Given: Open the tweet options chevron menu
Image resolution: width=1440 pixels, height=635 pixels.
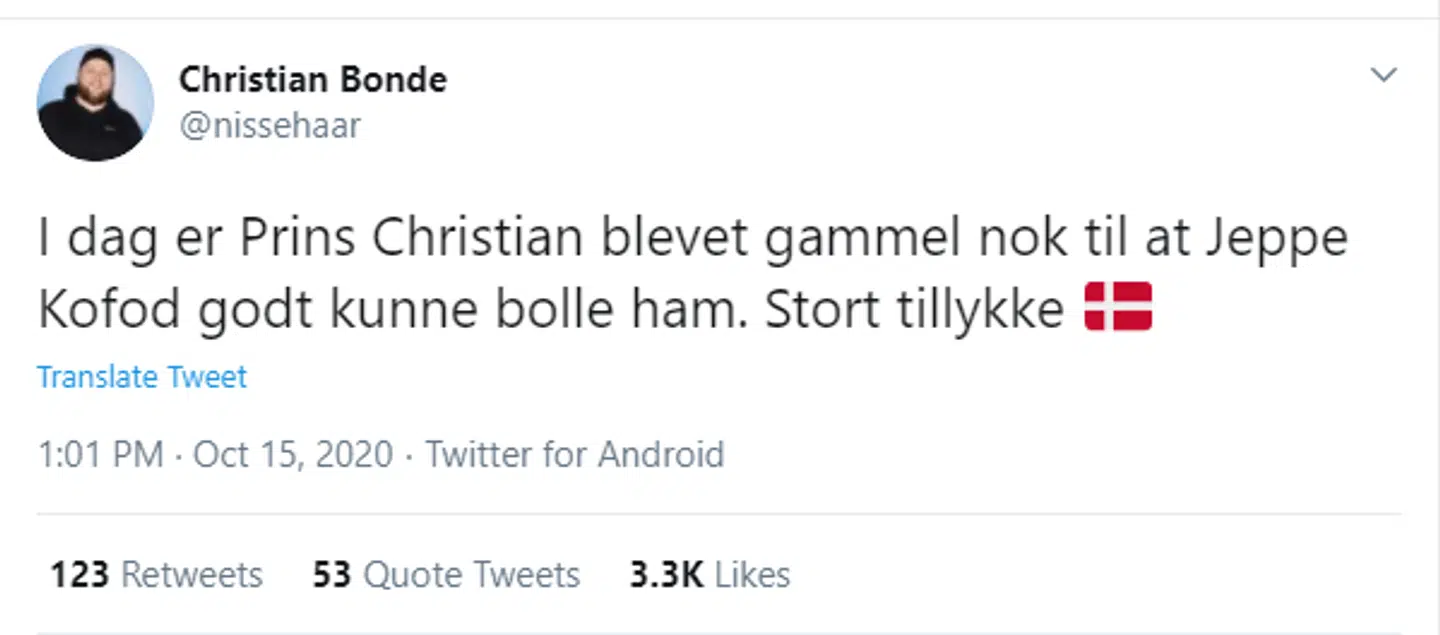Looking at the screenshot, I should click(1383, 75).
